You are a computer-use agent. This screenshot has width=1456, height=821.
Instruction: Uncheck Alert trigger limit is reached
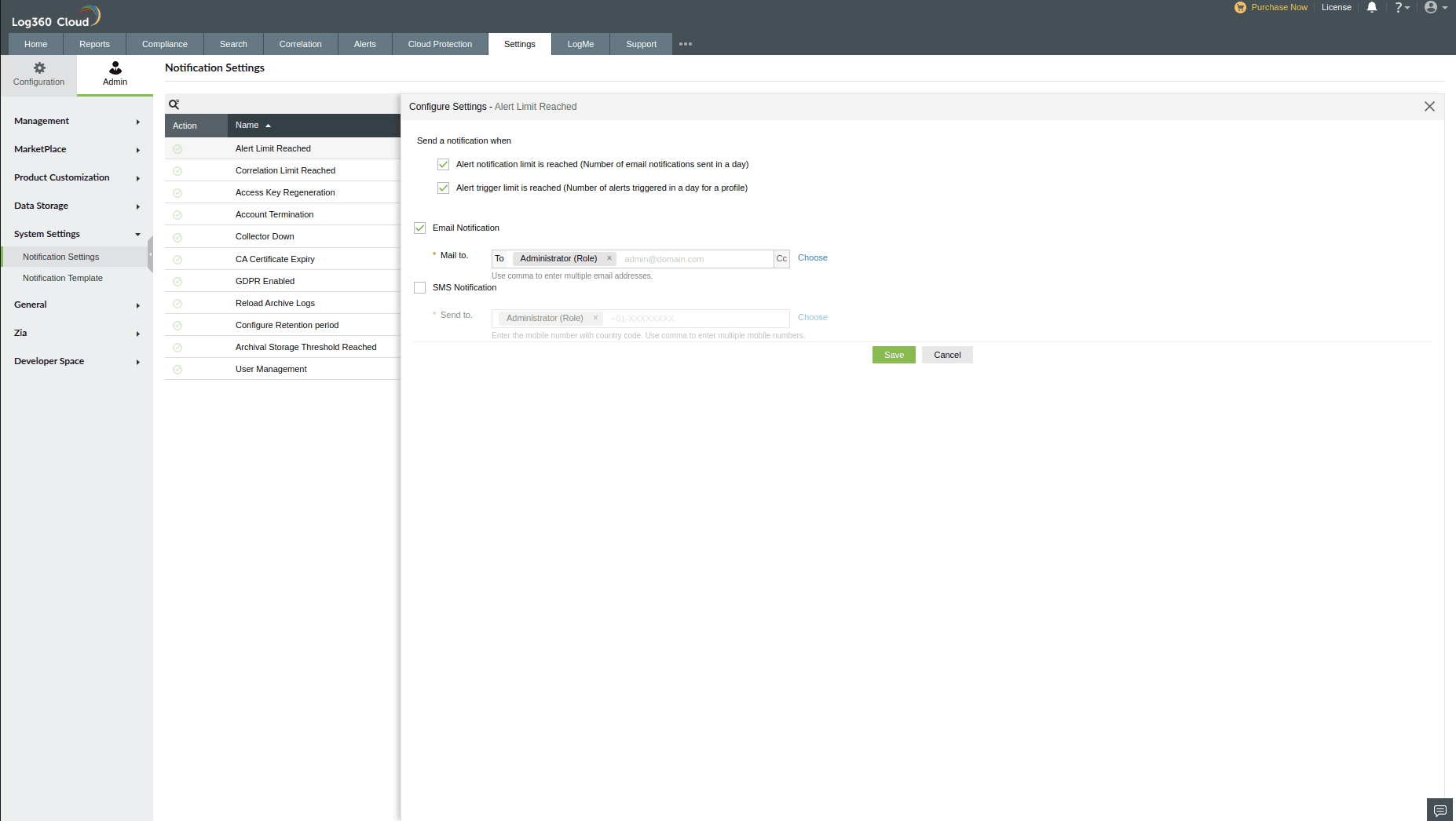pos(444,188)
